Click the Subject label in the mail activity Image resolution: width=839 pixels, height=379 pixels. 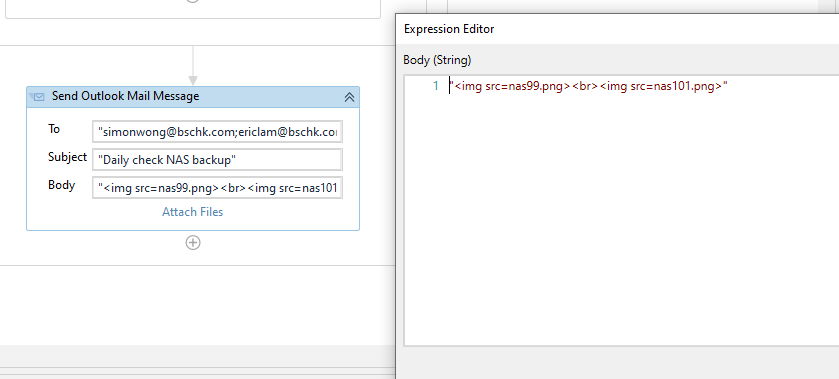67,157
